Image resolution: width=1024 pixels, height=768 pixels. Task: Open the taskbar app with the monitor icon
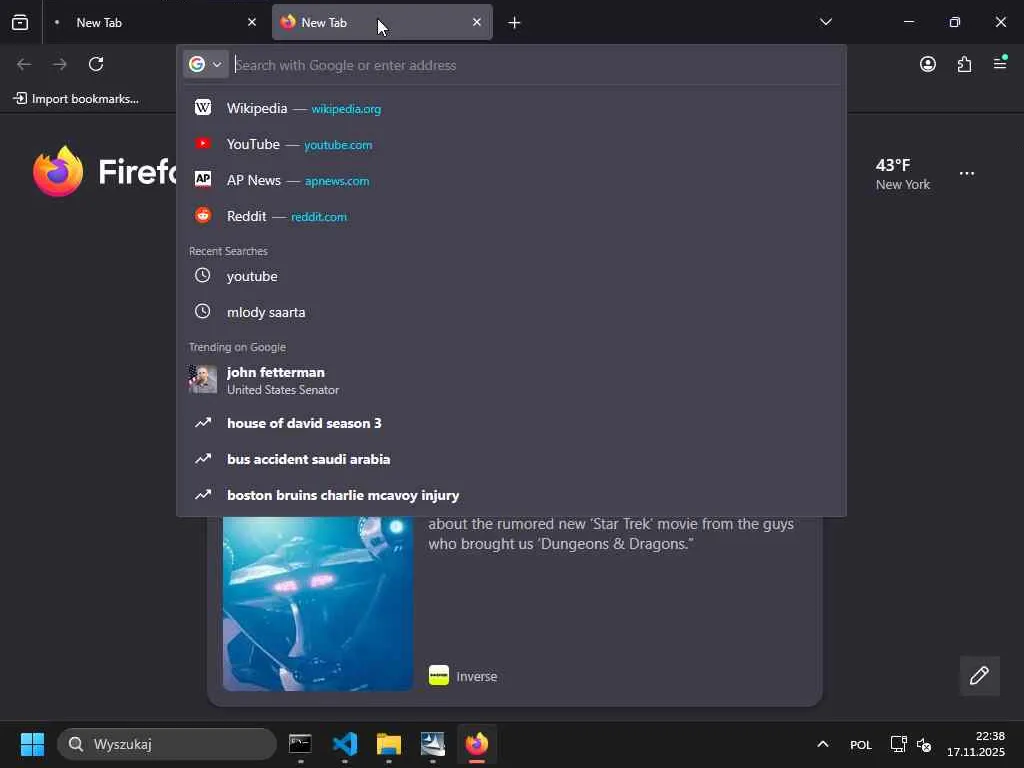[432, 744]
